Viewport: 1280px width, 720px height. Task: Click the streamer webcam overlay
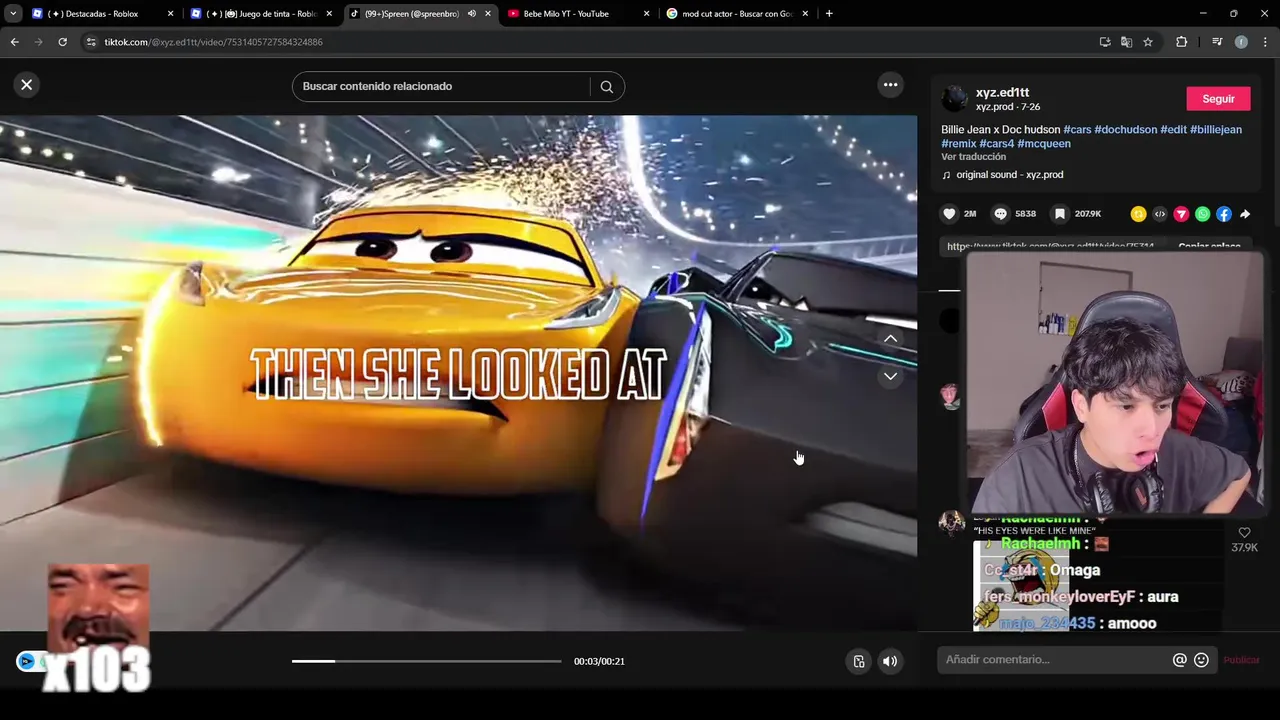click(x=1114, y=384)
